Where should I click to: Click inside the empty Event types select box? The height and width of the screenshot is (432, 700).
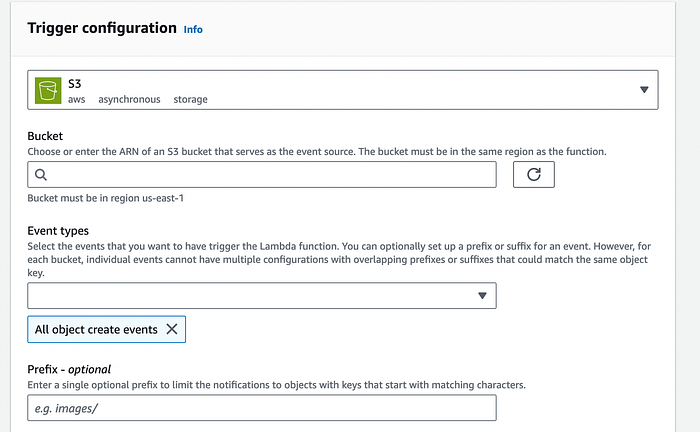250,295
